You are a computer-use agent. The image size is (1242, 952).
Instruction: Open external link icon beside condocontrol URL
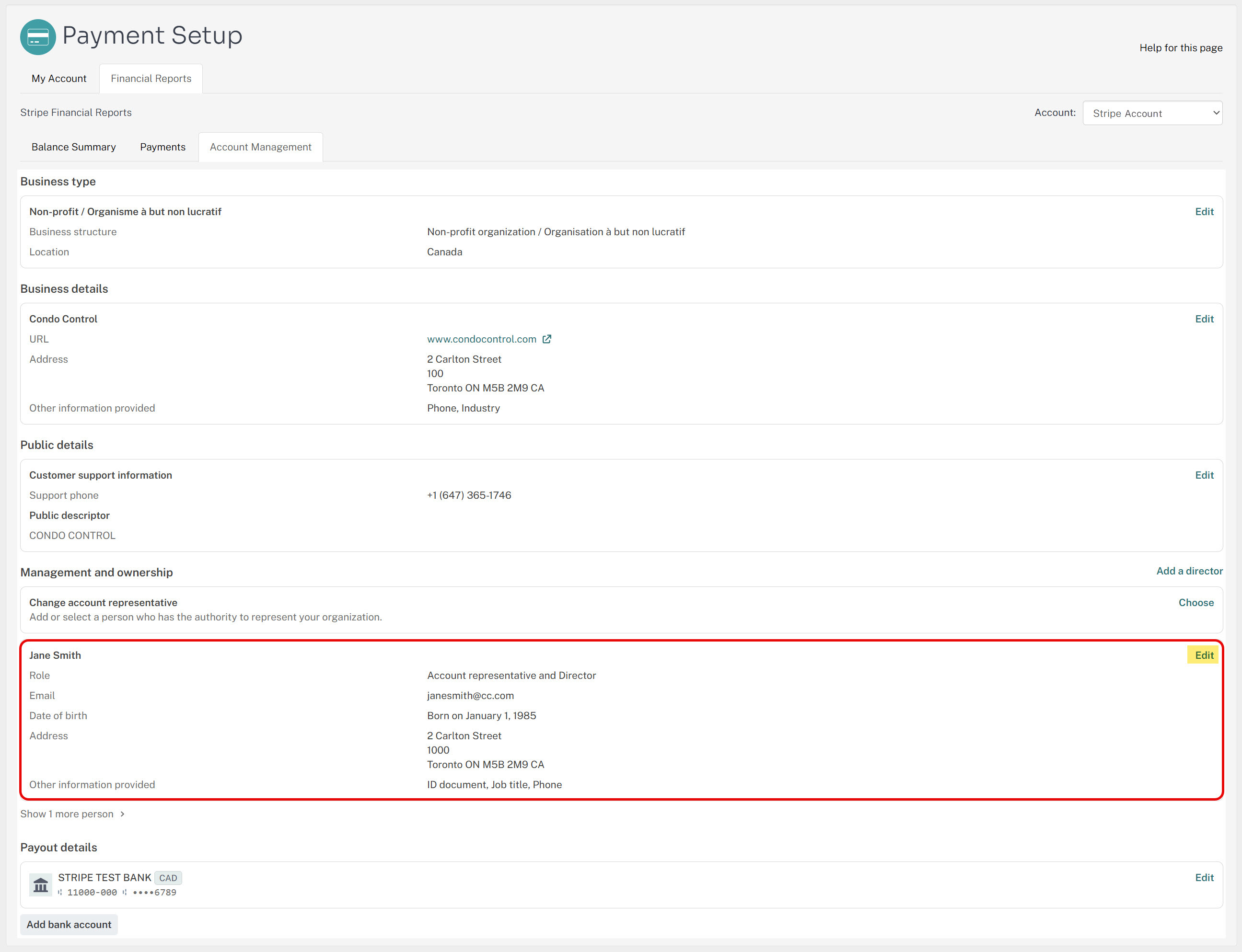[546, 339]
